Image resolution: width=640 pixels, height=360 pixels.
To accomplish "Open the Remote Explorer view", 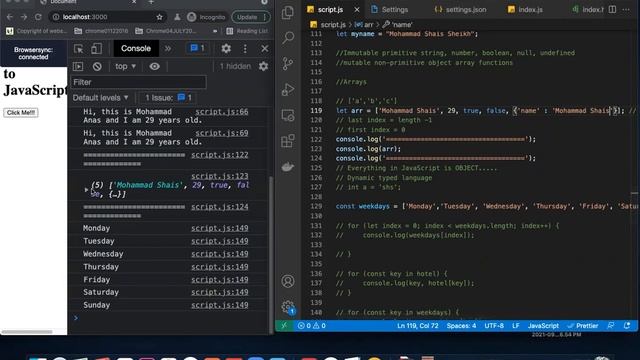I will click(288, 116).
